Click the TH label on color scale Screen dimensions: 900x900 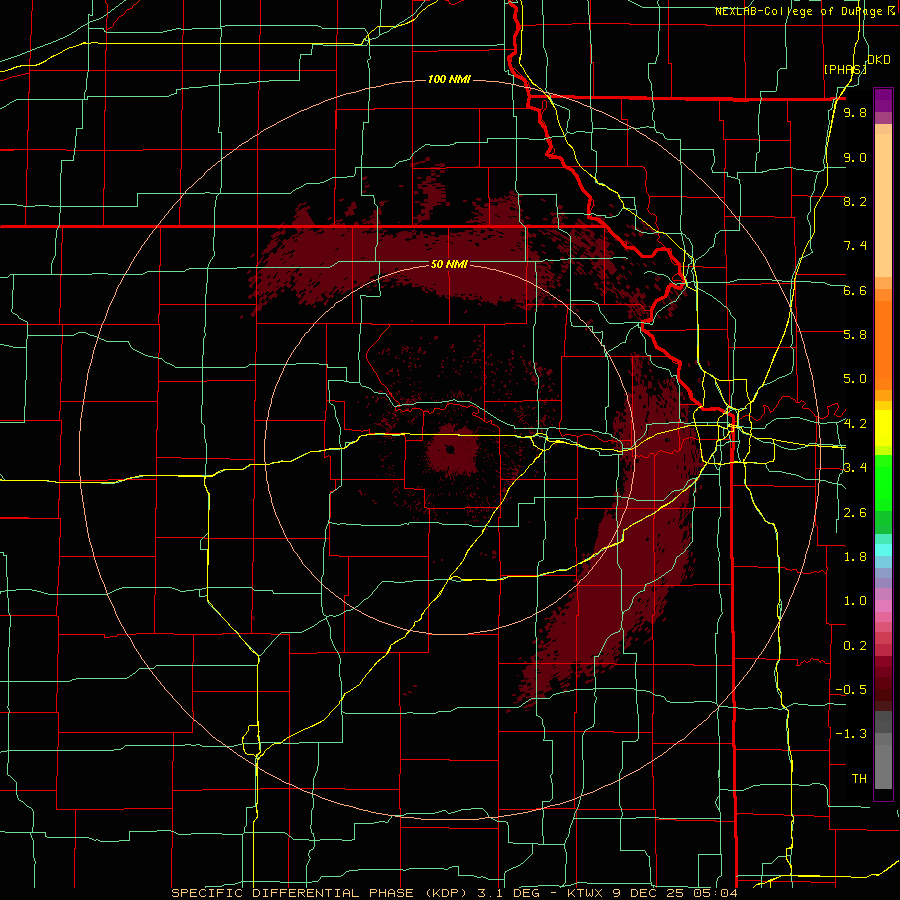pyautogui.click(x=859, y=779)
